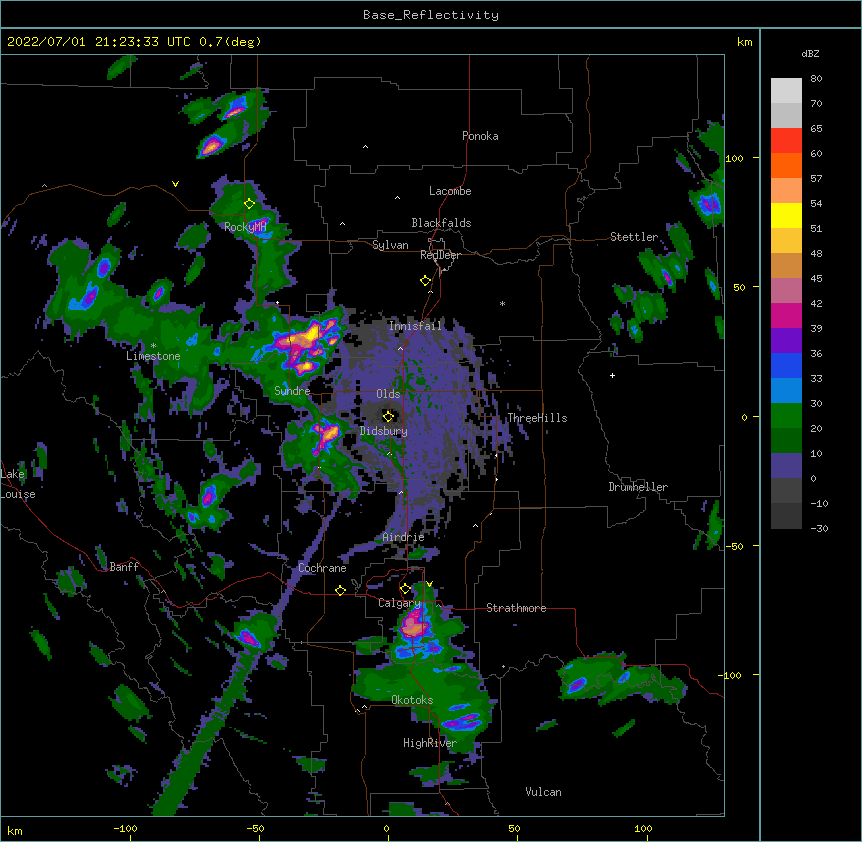
Task: Click the Base_Reflectivity title
Action: point(431,15)
